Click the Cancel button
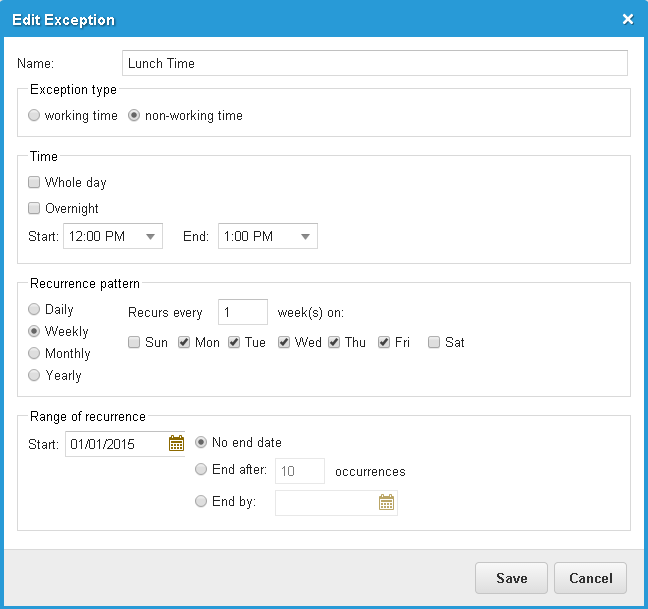648x609 pixels. [590, 578]
